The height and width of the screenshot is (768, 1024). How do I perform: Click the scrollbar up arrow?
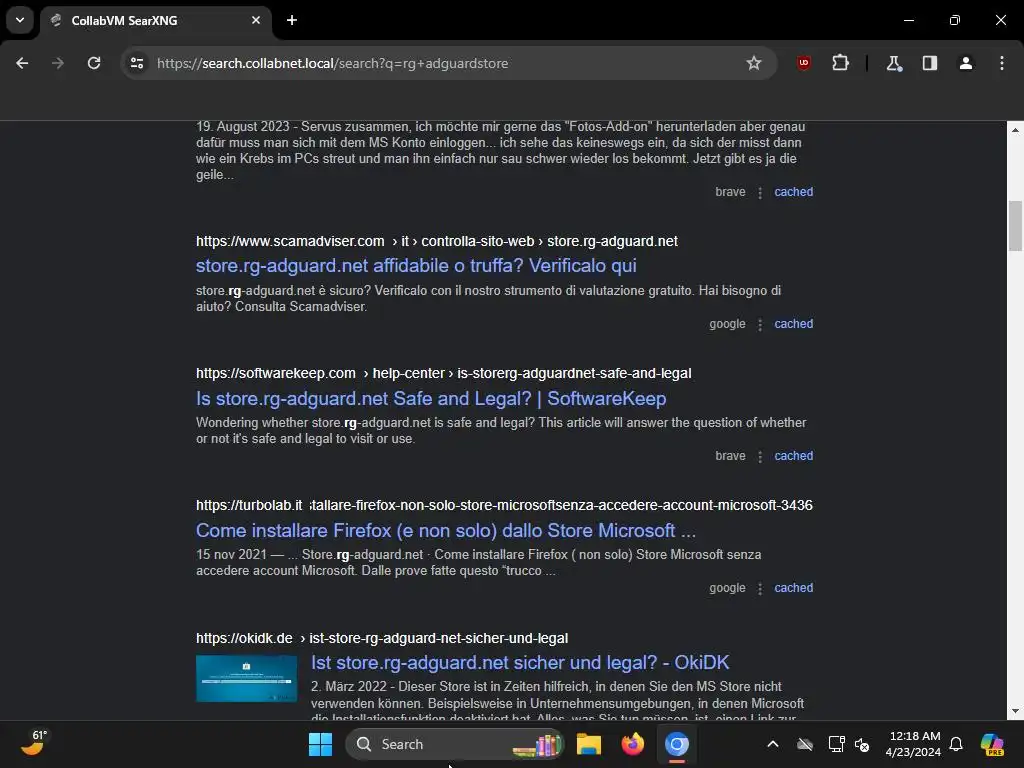point(1015,130)
